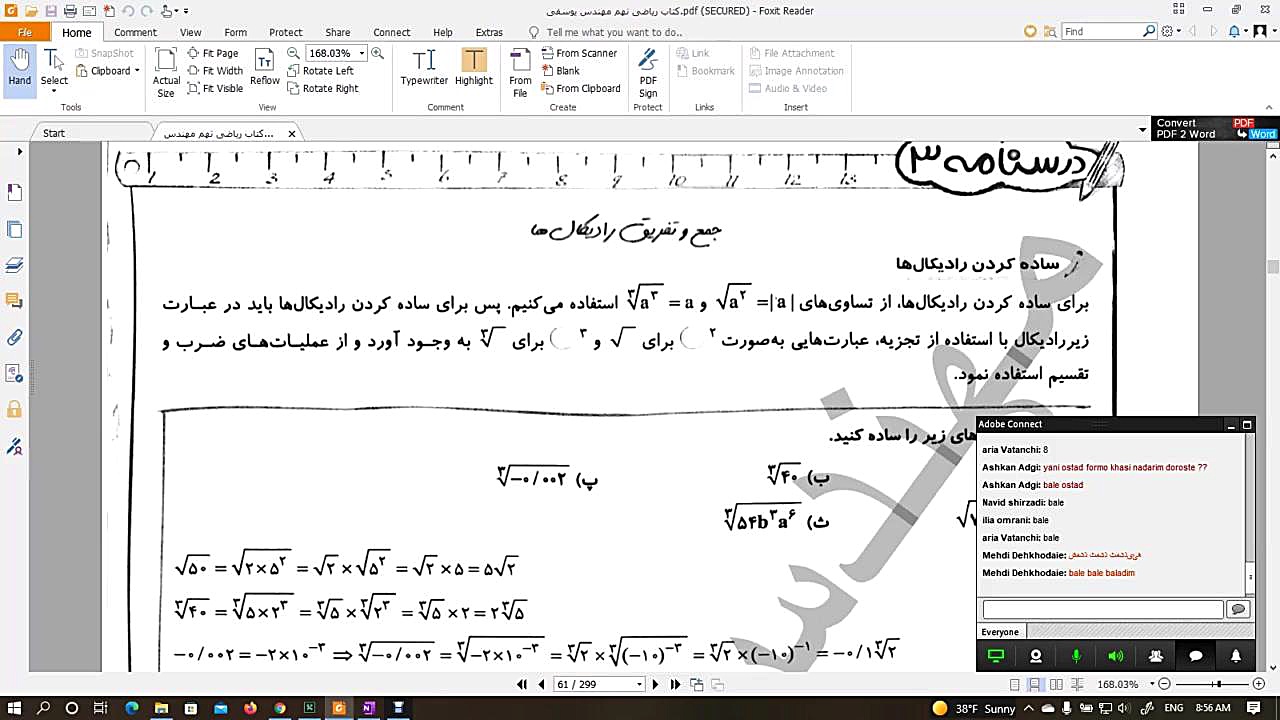
Task: Create PDF From Clipboard
Action: (581, 88)
